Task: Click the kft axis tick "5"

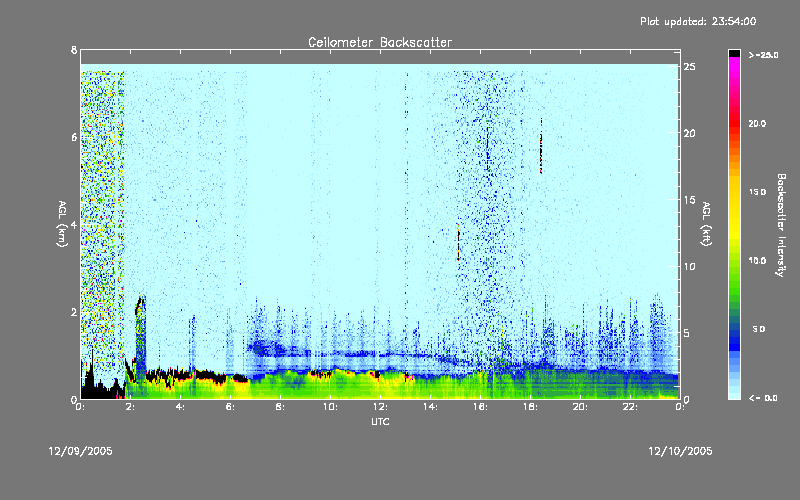Action: click(x=687, y=333)
